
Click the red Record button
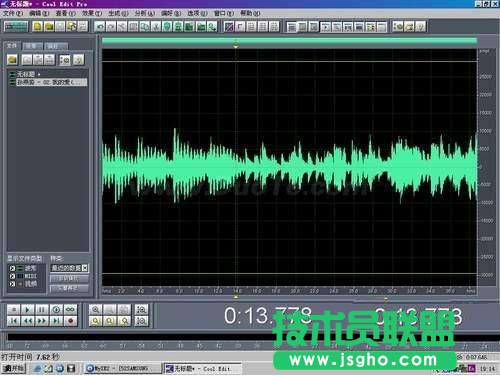click(70, 321)
